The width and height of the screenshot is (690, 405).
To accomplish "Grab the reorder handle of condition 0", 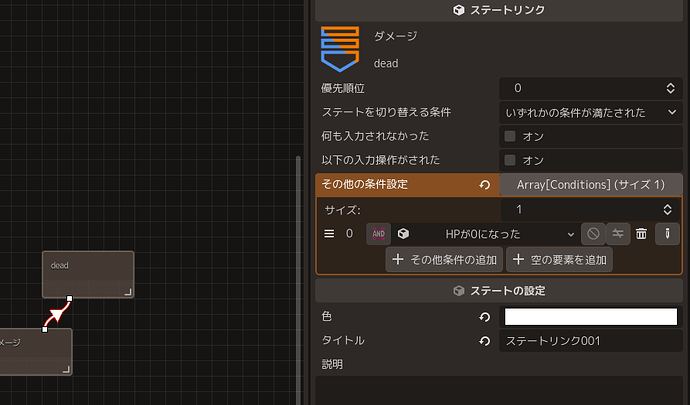I will [329, 234].
